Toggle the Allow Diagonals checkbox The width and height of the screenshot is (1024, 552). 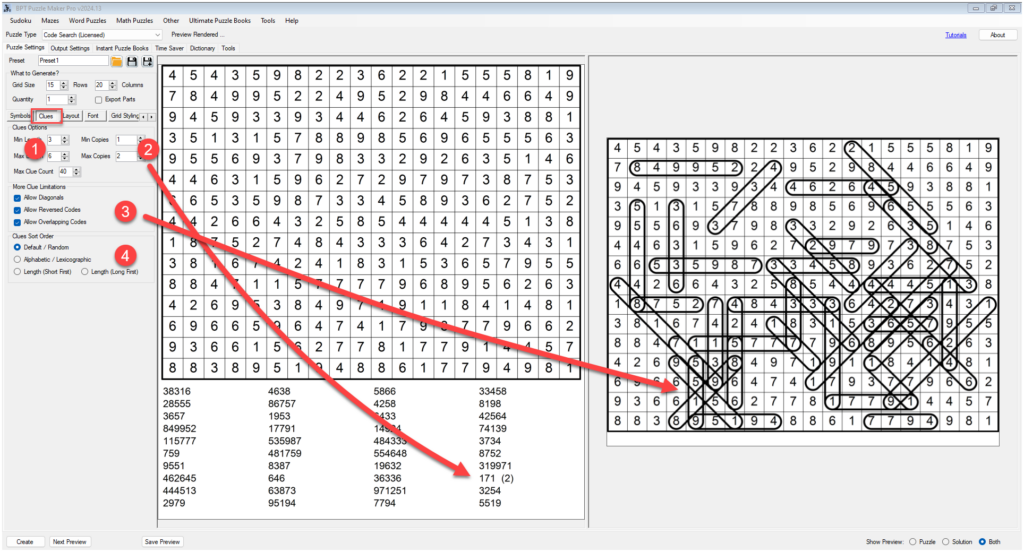18,198
